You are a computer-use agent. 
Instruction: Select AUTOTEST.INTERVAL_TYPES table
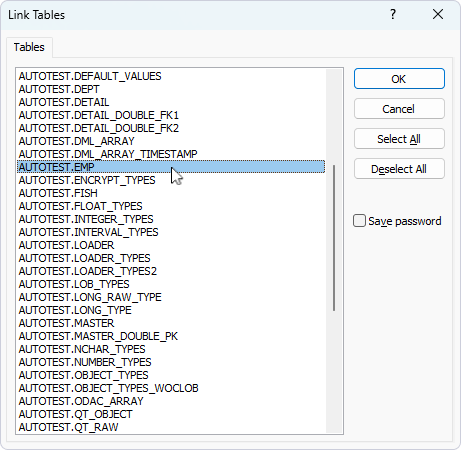tap(171, 232)
